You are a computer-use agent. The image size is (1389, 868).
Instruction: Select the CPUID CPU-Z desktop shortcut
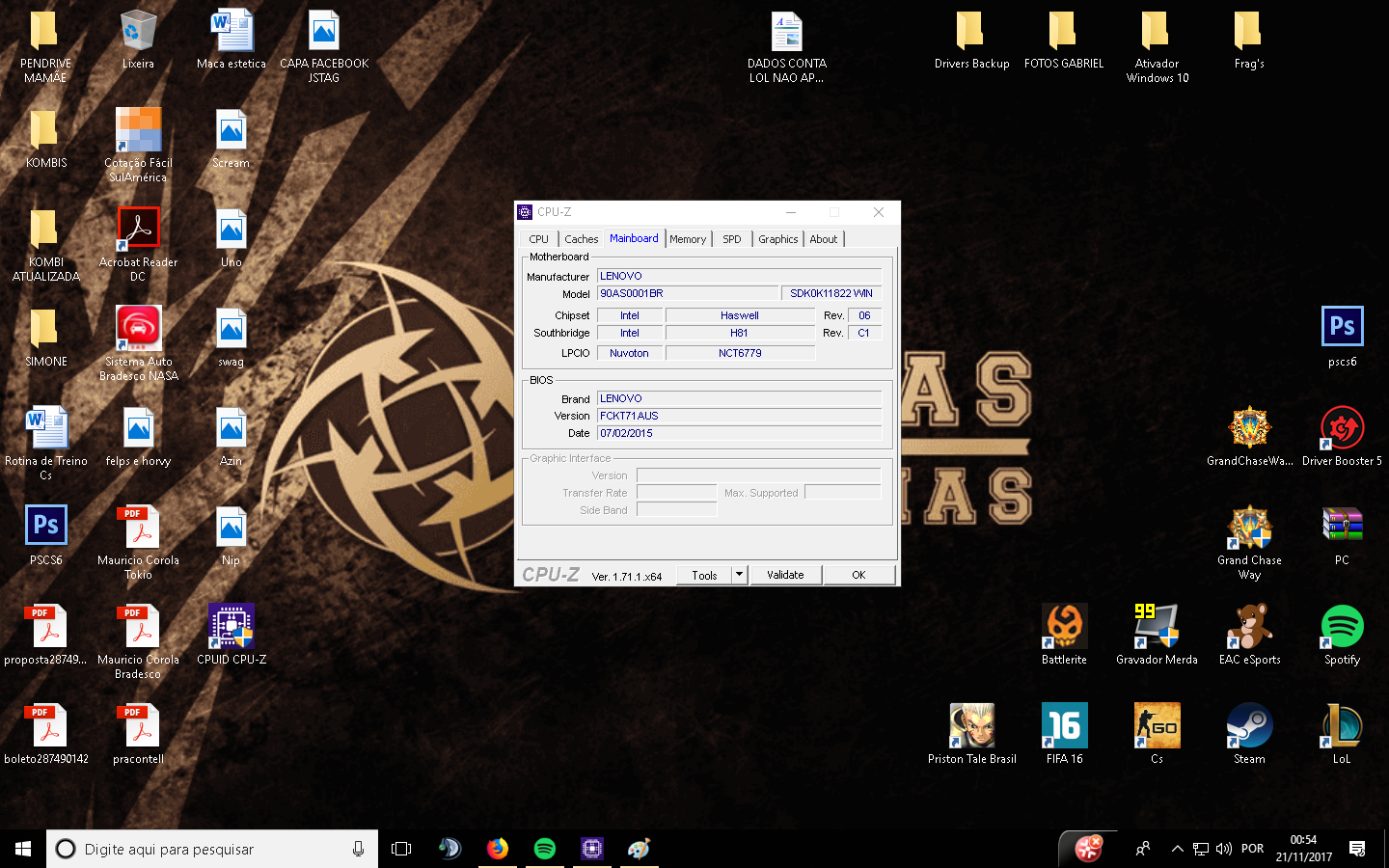pos(231,636)
